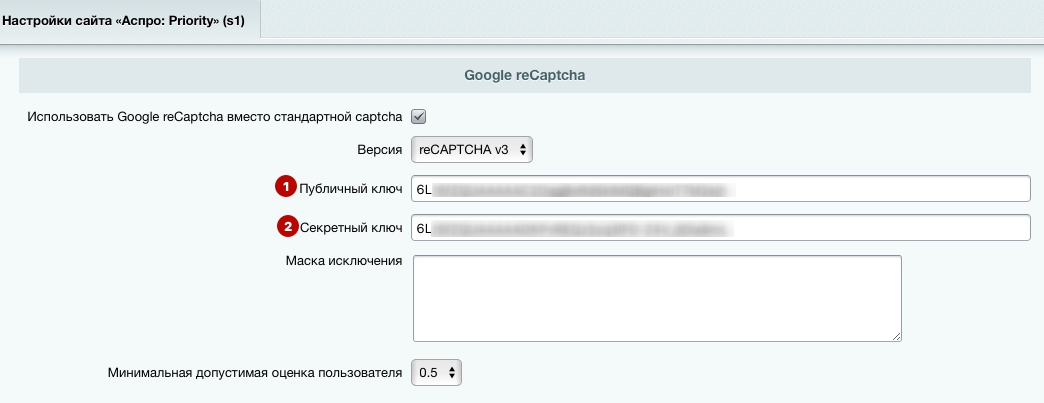The width and height of the screenshot is (1044, 403).
Task: Click into the Публичный ключ field
Action: (720, 189)
